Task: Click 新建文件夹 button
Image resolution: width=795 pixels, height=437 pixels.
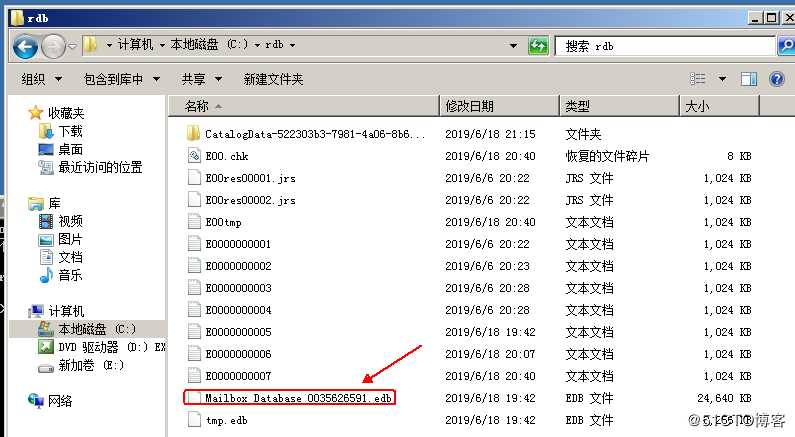Action: point(273,79)
